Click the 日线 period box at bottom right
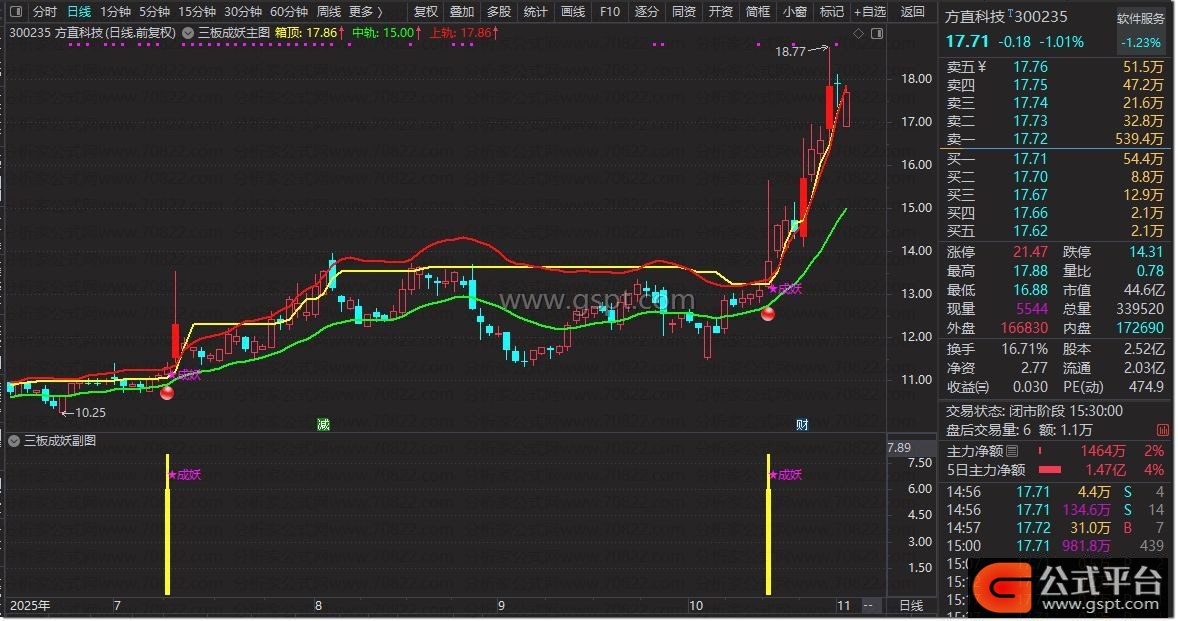Screen dimensions: 1178x621 point(911,606)
